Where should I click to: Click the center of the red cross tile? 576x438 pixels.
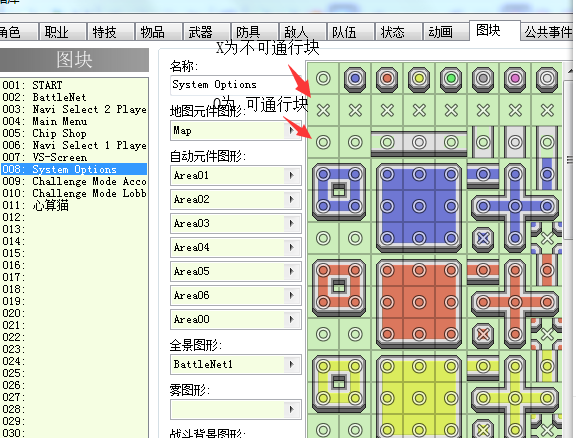point(515,302)
